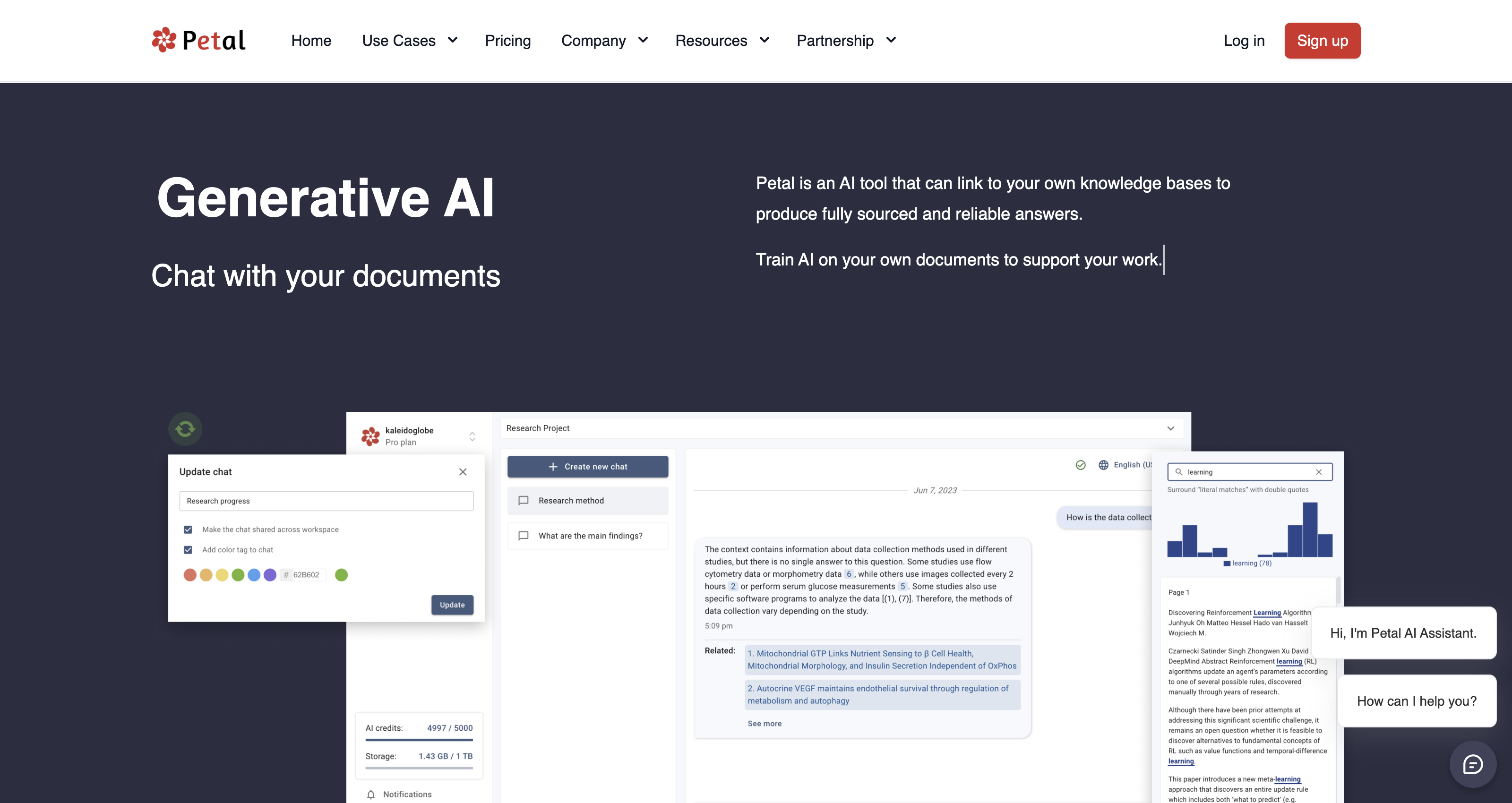Click the learning legend square under the histogram
The image size is (1512, 803).
tap(1227, 564)
